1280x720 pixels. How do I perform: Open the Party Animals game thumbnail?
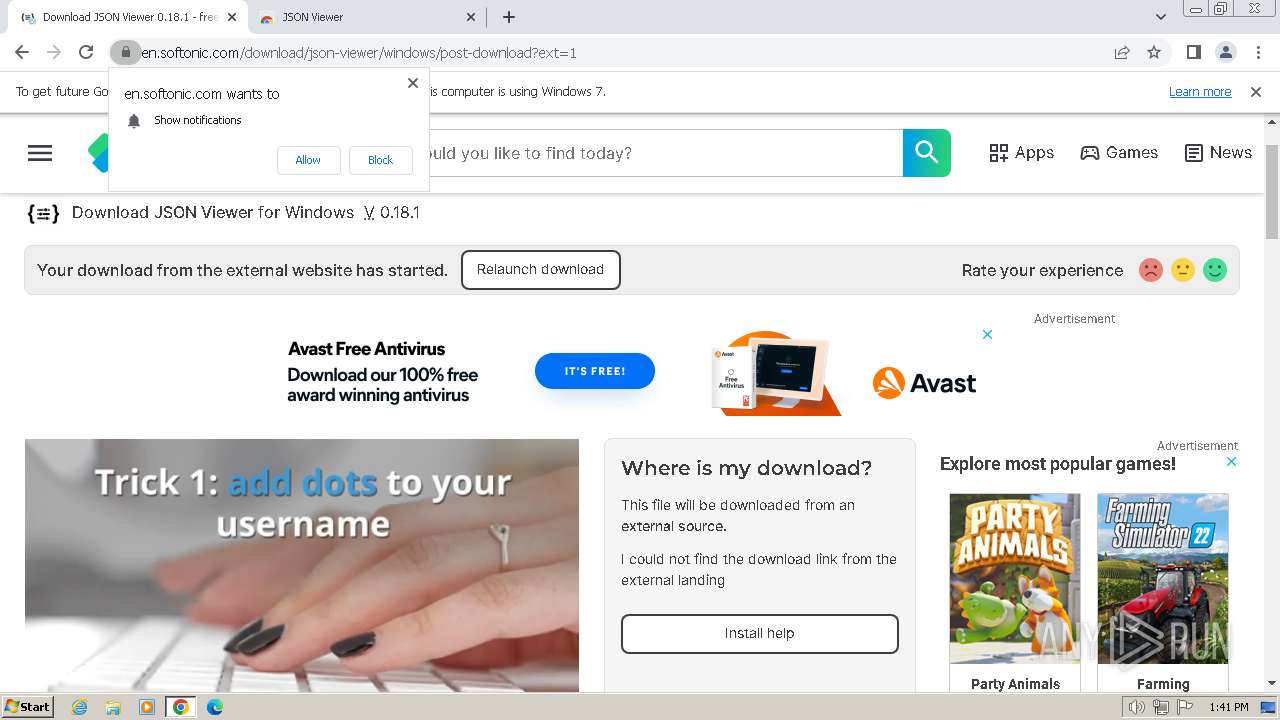[1014, 578]
